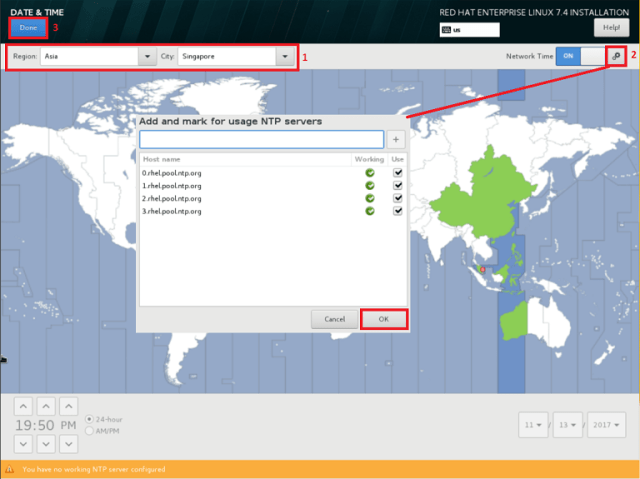640x479 pixels.
Task: Uncheck Use for 0.rhel.pool.ntp.org
Action: coord(398,173)
